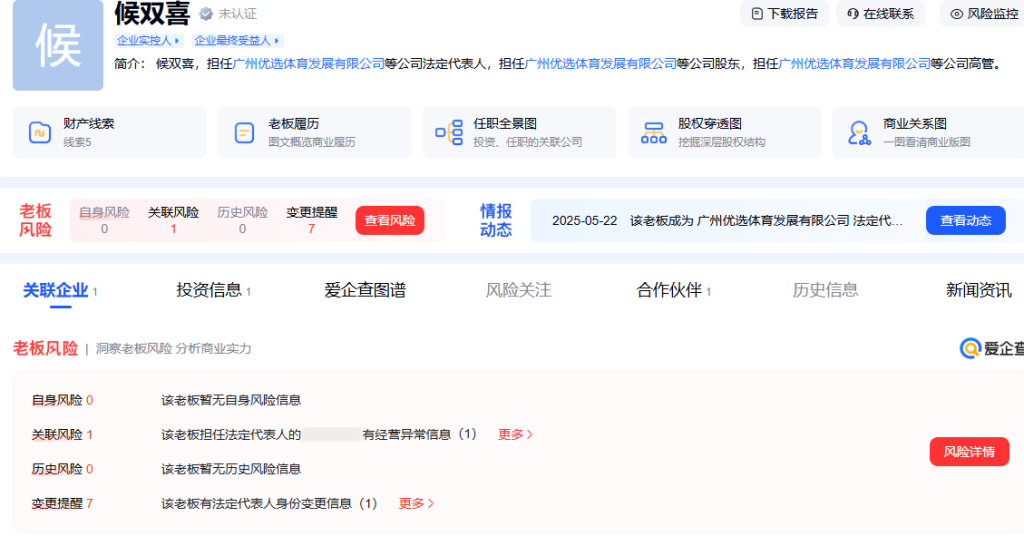Viewport: 1024px width, 536px height.
Task: Open the 股权穿透图 card
Action: coord(725,133)
